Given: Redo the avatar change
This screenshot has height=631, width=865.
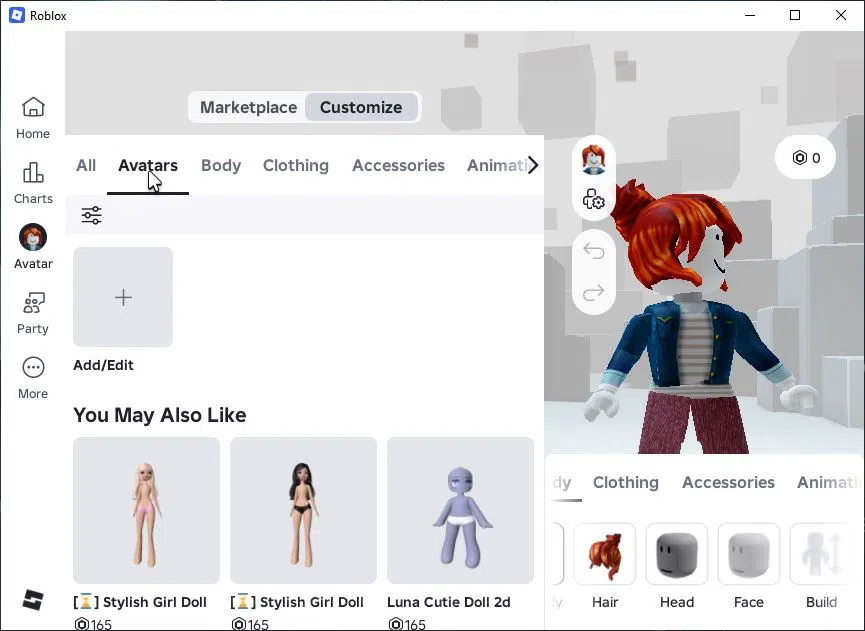Looking at the screenshot, I should click(x=594, y=292).
